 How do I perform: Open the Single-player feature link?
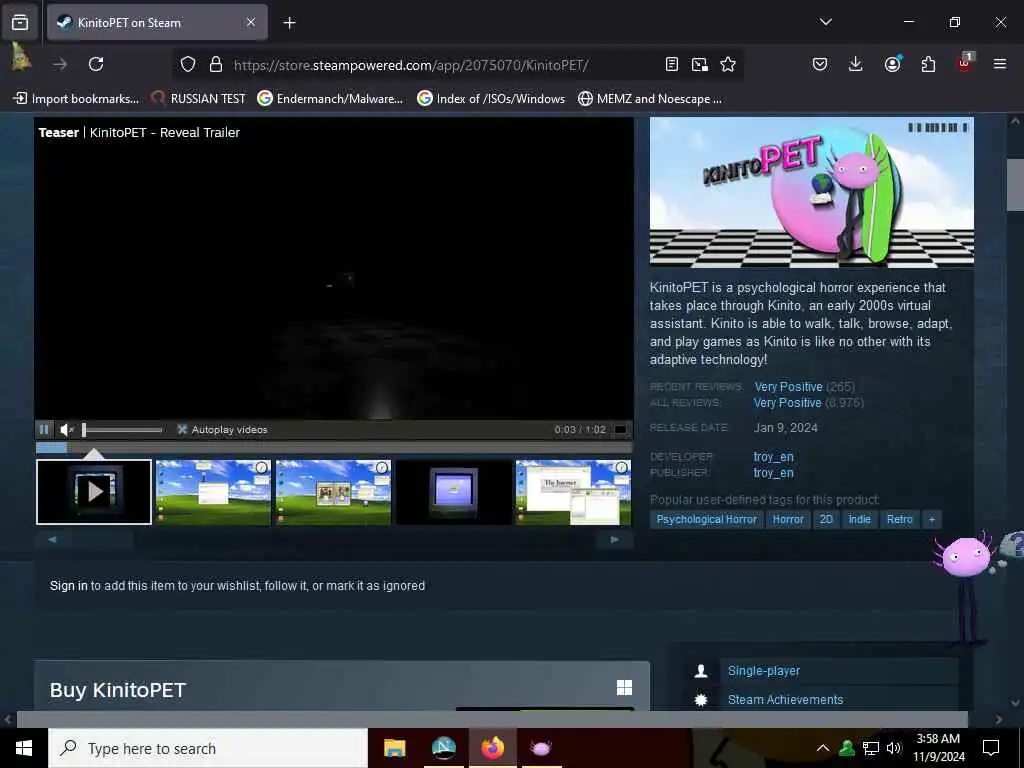[x=763, y=671]
